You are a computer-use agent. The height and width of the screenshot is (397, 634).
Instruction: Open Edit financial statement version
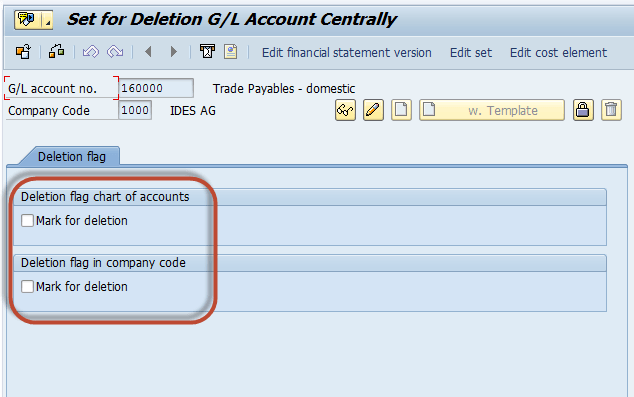(x=347, y=53)
